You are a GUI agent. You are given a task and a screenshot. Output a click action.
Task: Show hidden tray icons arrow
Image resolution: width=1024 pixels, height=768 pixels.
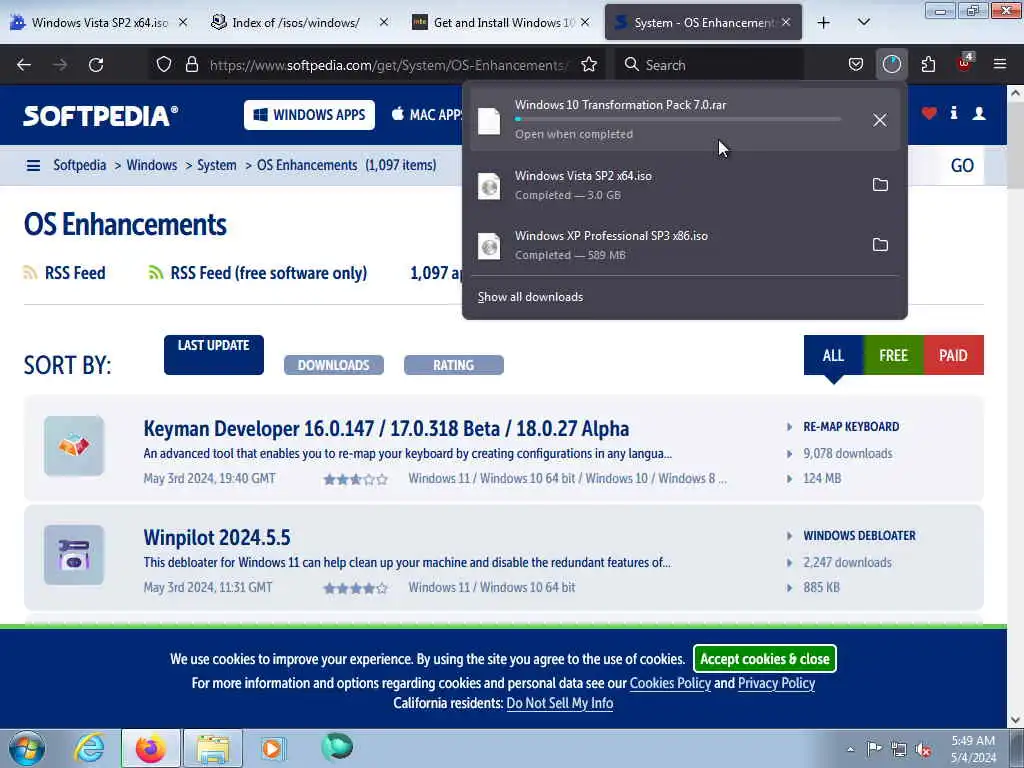click(x=850, y=749)
